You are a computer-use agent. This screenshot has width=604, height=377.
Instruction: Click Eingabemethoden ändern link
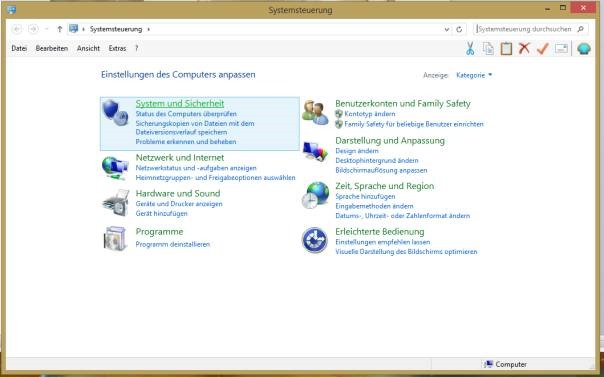coord(374,206)
